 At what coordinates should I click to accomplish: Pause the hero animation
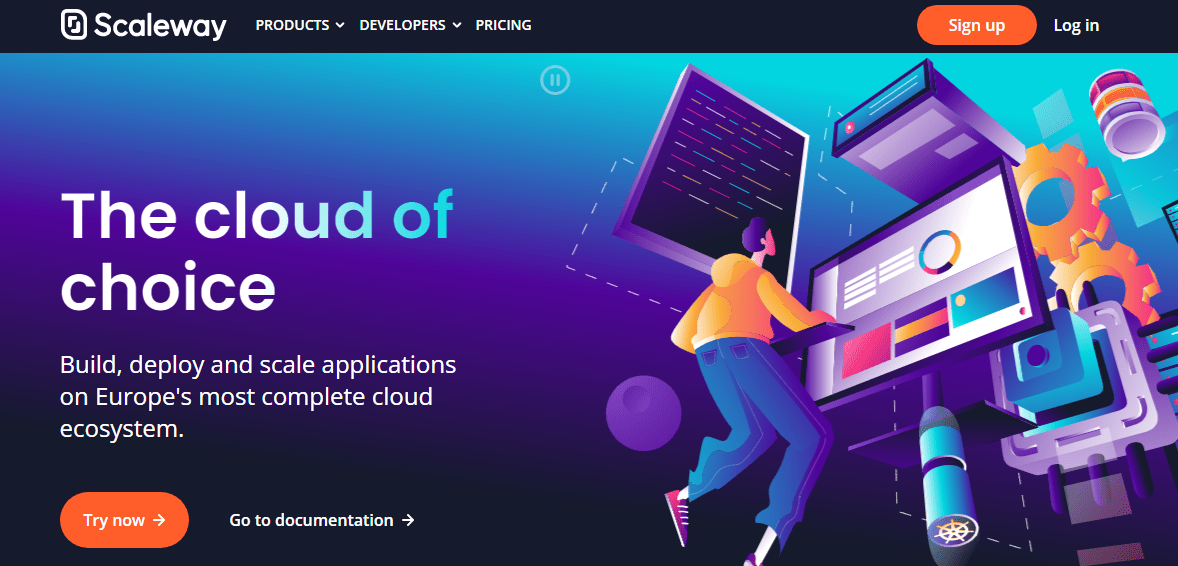(x=555, y=80)
